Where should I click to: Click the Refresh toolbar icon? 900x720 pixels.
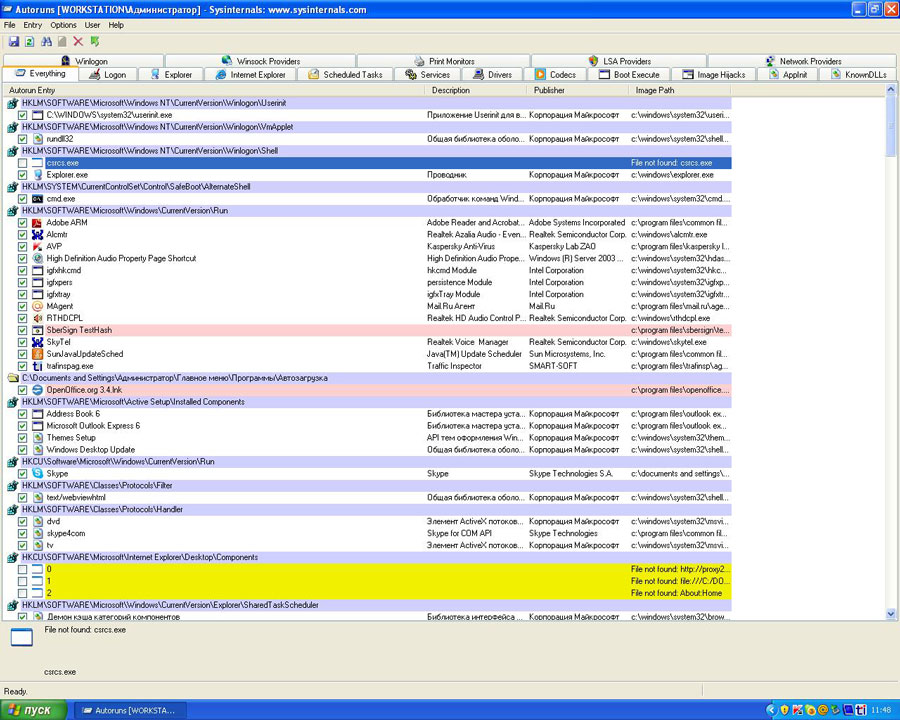(x=30, y=41)
